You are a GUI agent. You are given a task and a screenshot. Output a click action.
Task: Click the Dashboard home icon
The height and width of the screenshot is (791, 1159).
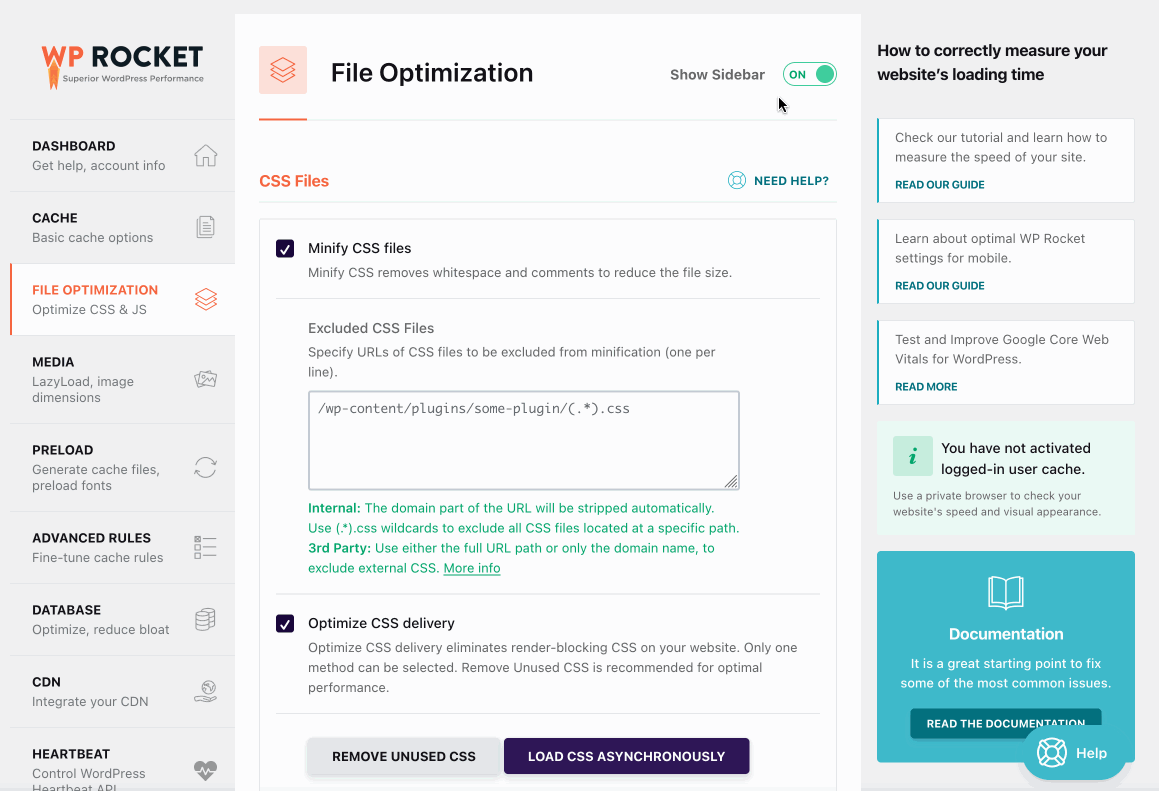[205, 156]
